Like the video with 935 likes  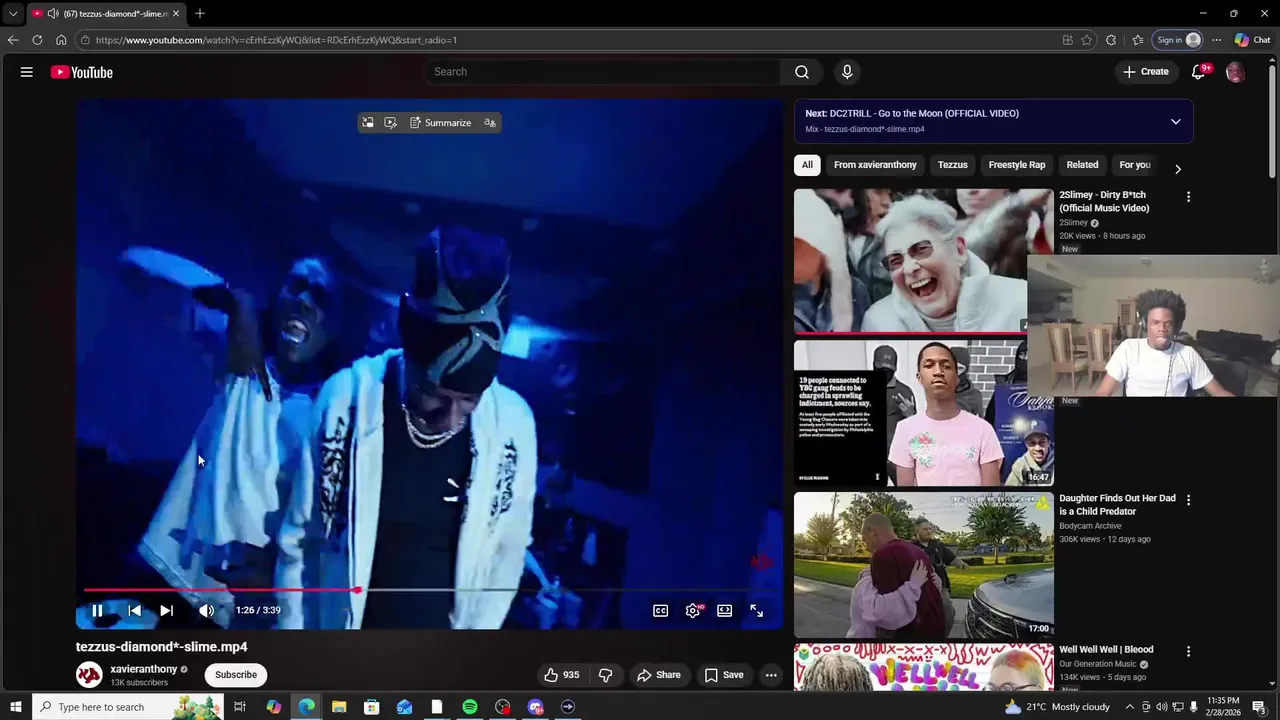pos(561,675)
